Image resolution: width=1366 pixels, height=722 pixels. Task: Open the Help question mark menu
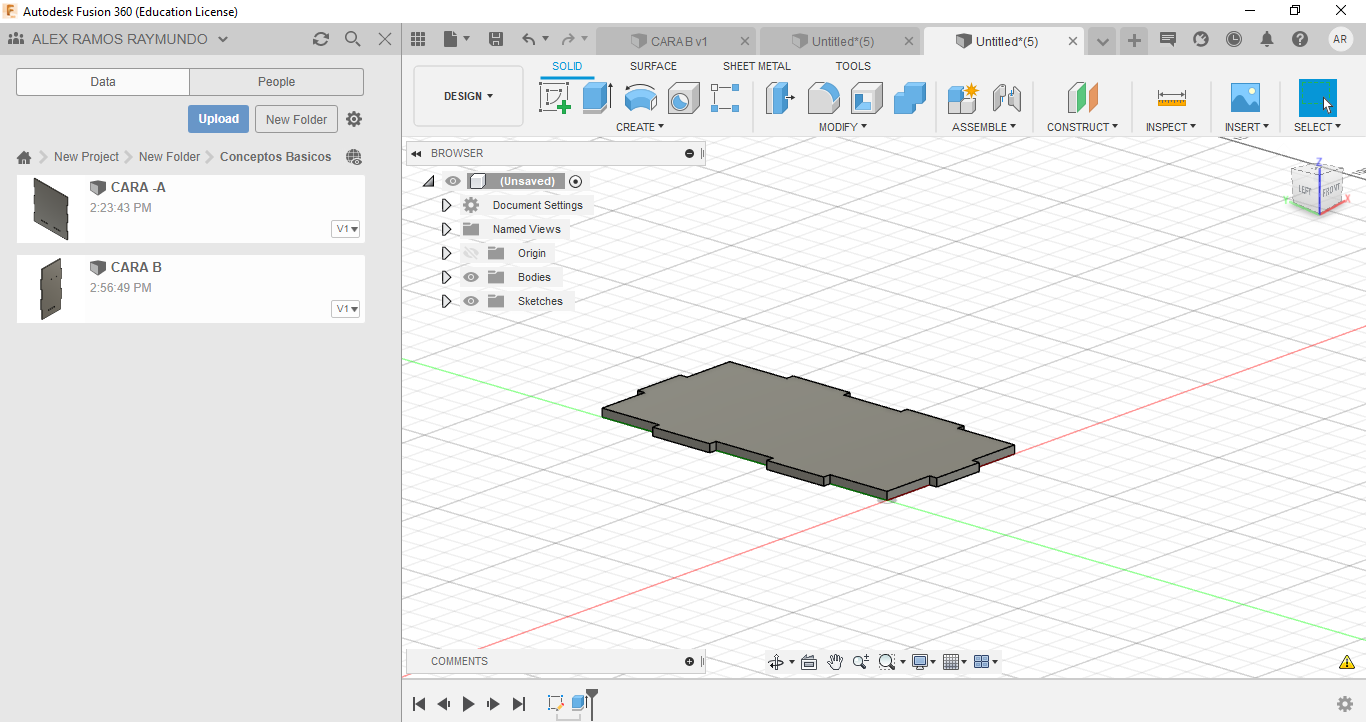[x=1300, y=39]
